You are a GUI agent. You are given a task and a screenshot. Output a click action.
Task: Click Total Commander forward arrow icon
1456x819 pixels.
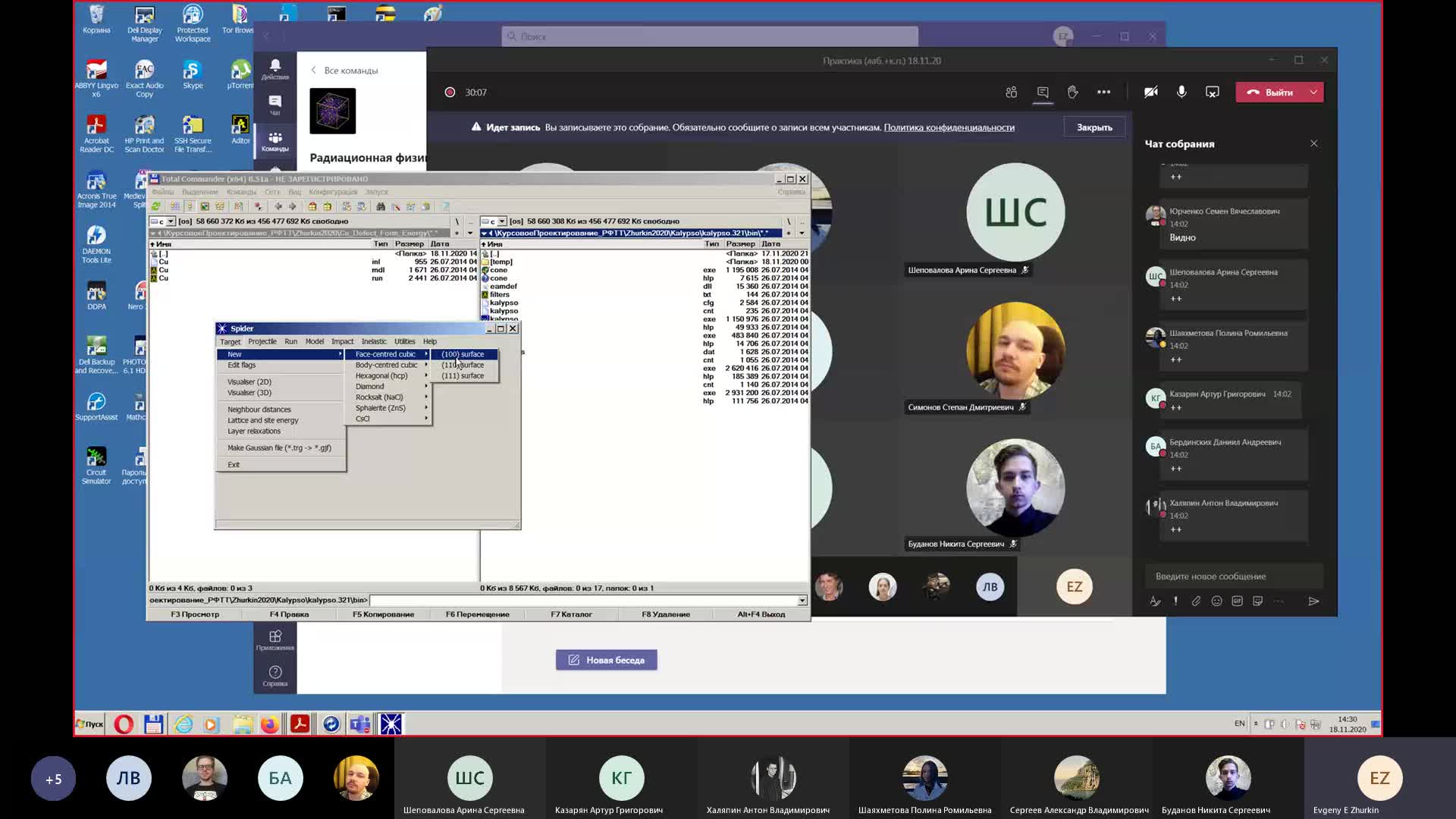point(293,206)
